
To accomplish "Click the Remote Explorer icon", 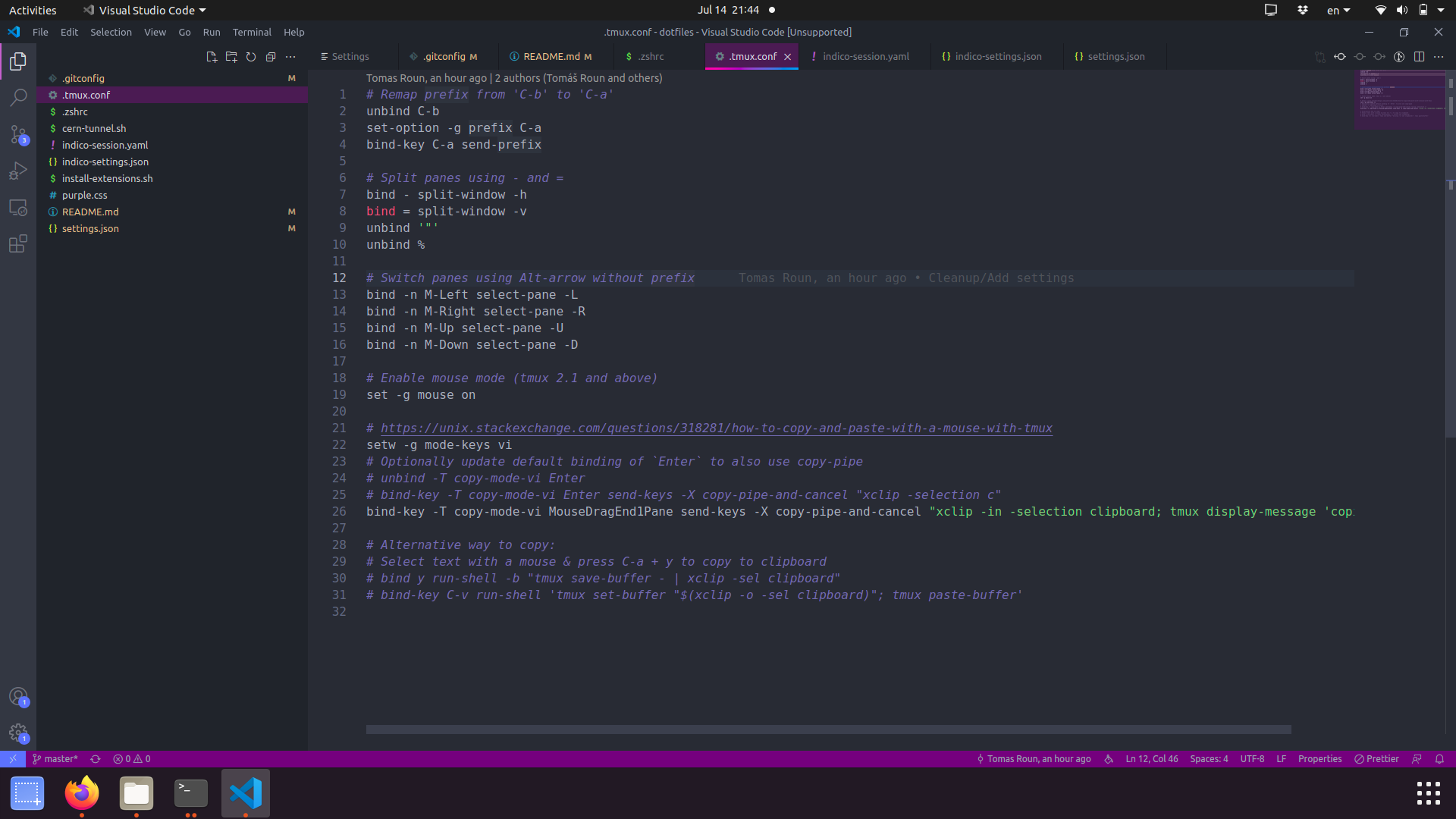I will [x=18, y=208].
